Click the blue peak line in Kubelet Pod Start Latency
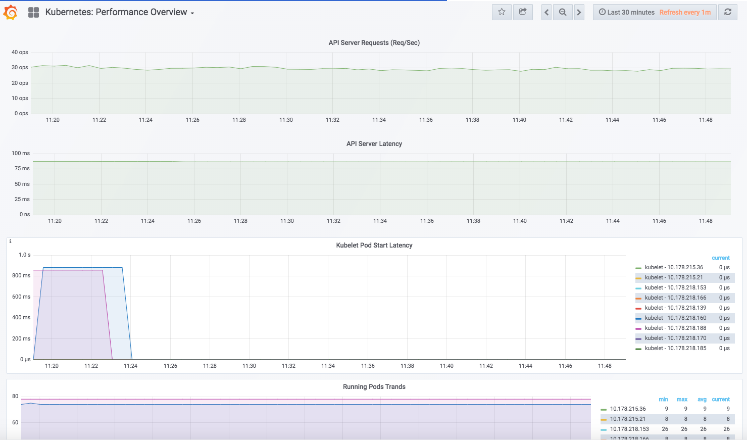 click(x=82, y=268)
